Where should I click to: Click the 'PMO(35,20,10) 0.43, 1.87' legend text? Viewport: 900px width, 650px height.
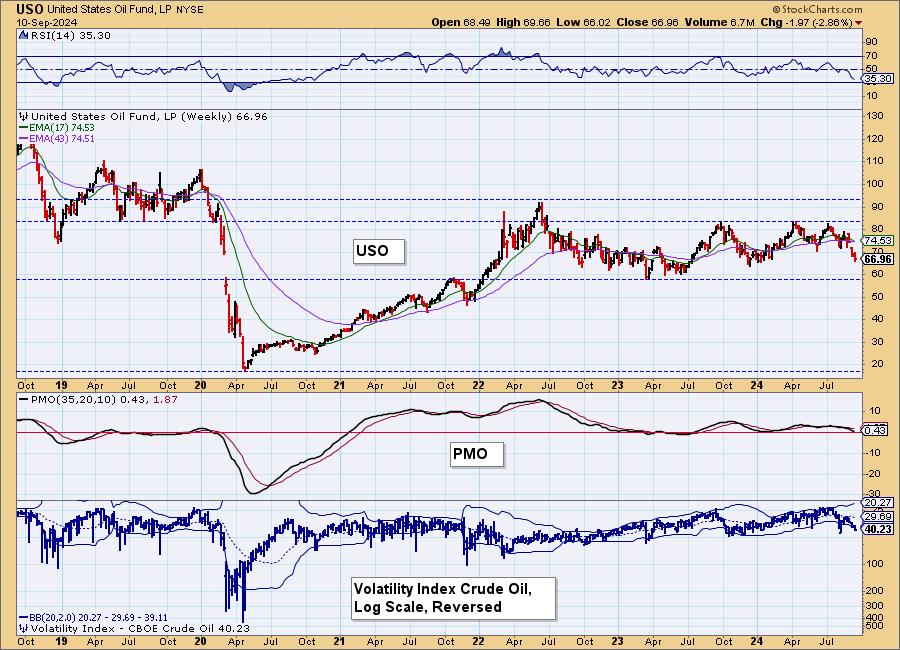(x=104, y=399)
